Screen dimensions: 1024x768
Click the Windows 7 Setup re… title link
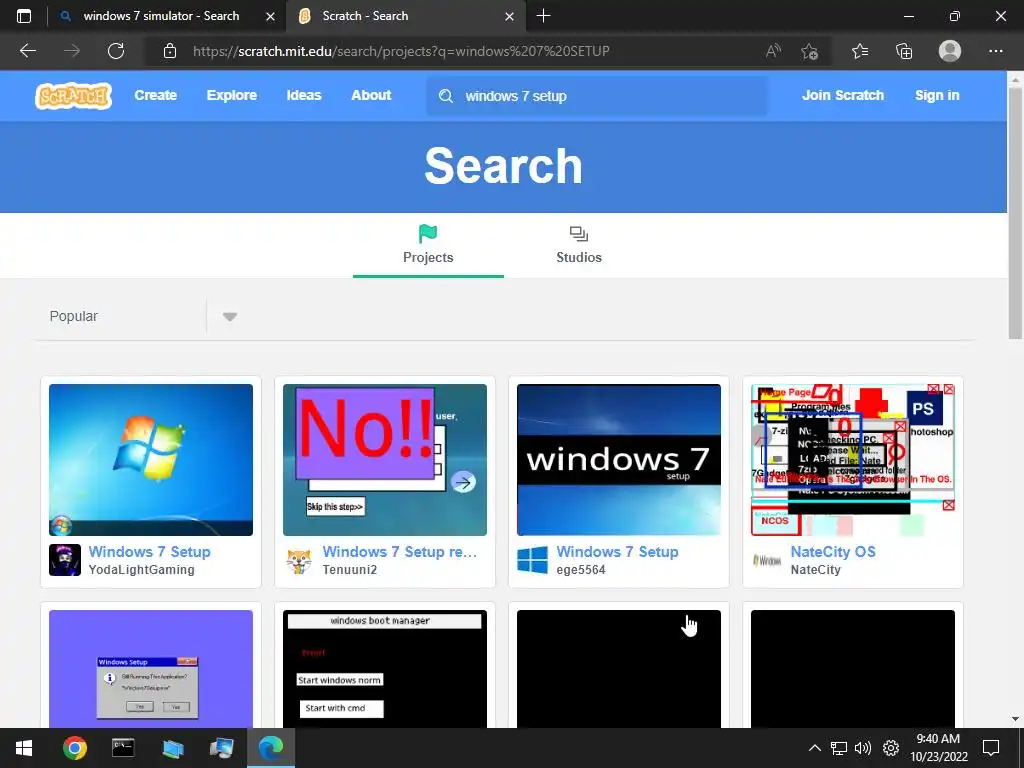(x=400, y=552)
